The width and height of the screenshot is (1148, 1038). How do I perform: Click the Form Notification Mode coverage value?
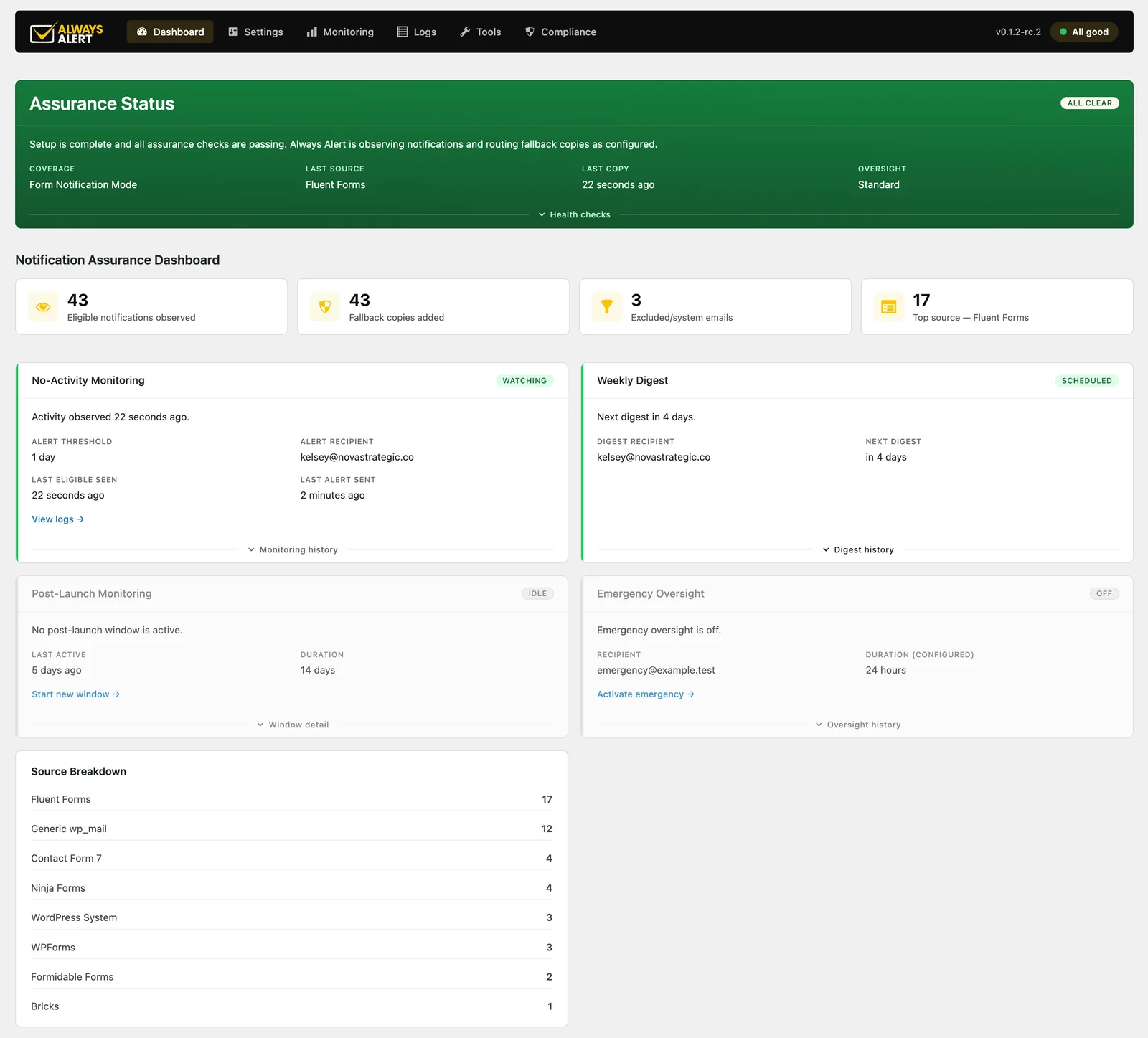(83, 184)
